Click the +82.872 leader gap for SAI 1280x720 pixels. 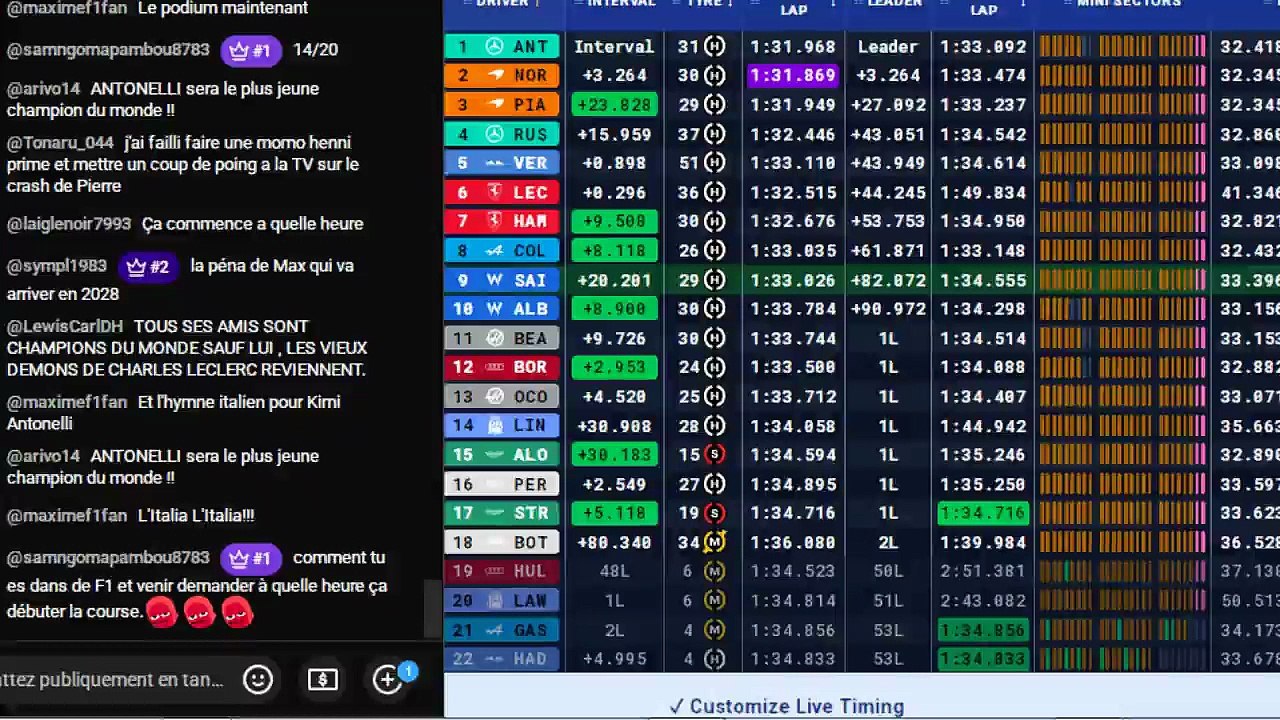(888, 281)
